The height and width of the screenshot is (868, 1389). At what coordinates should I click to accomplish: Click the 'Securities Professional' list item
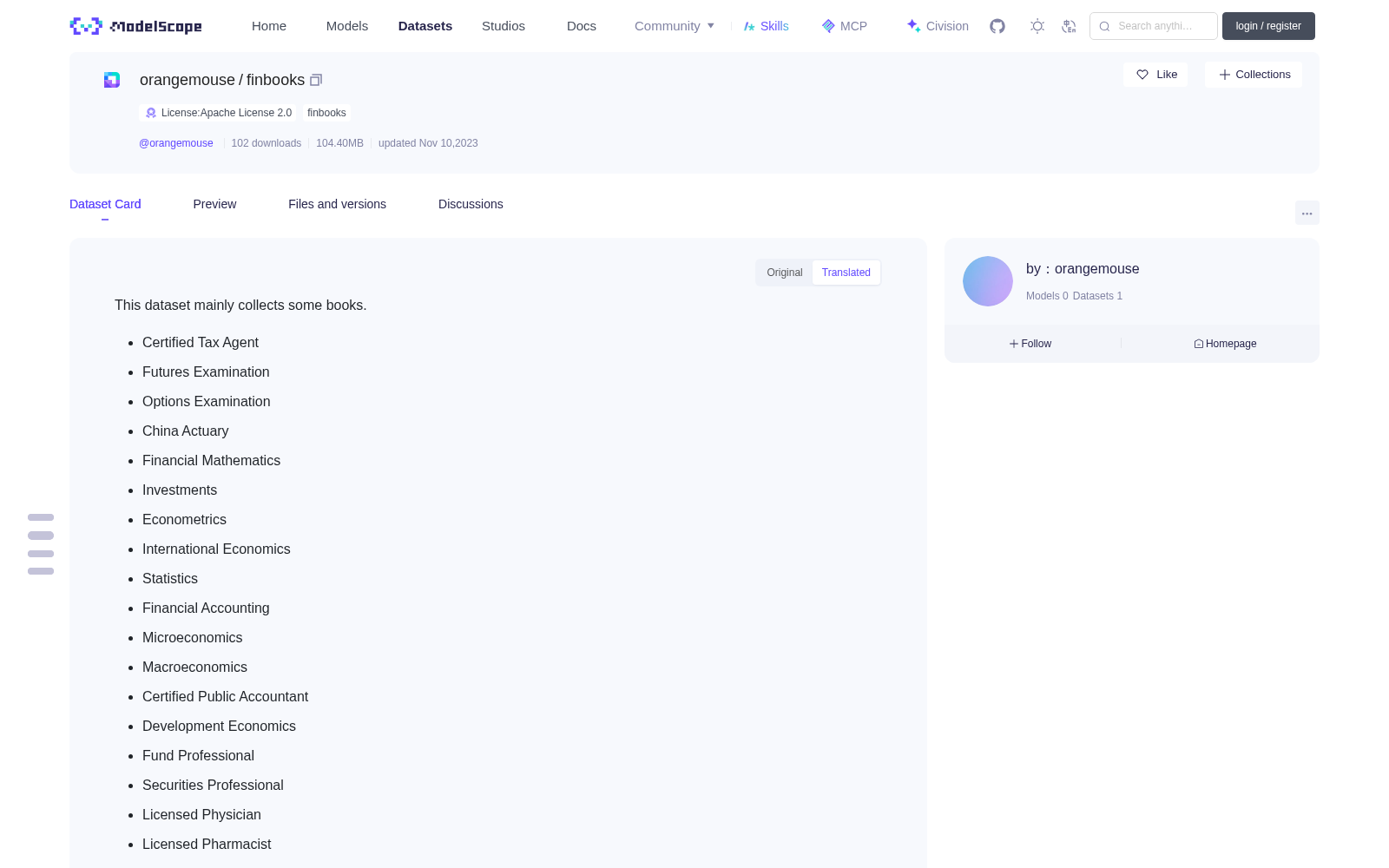(x=213, y=786)
